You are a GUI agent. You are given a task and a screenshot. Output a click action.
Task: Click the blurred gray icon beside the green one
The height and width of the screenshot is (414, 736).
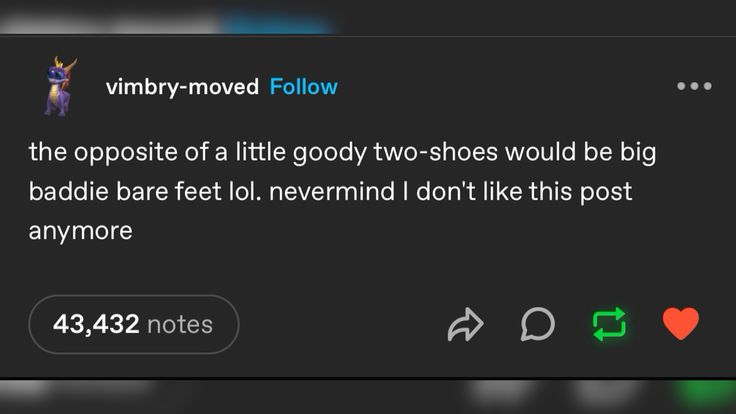[x=604, y=393]
